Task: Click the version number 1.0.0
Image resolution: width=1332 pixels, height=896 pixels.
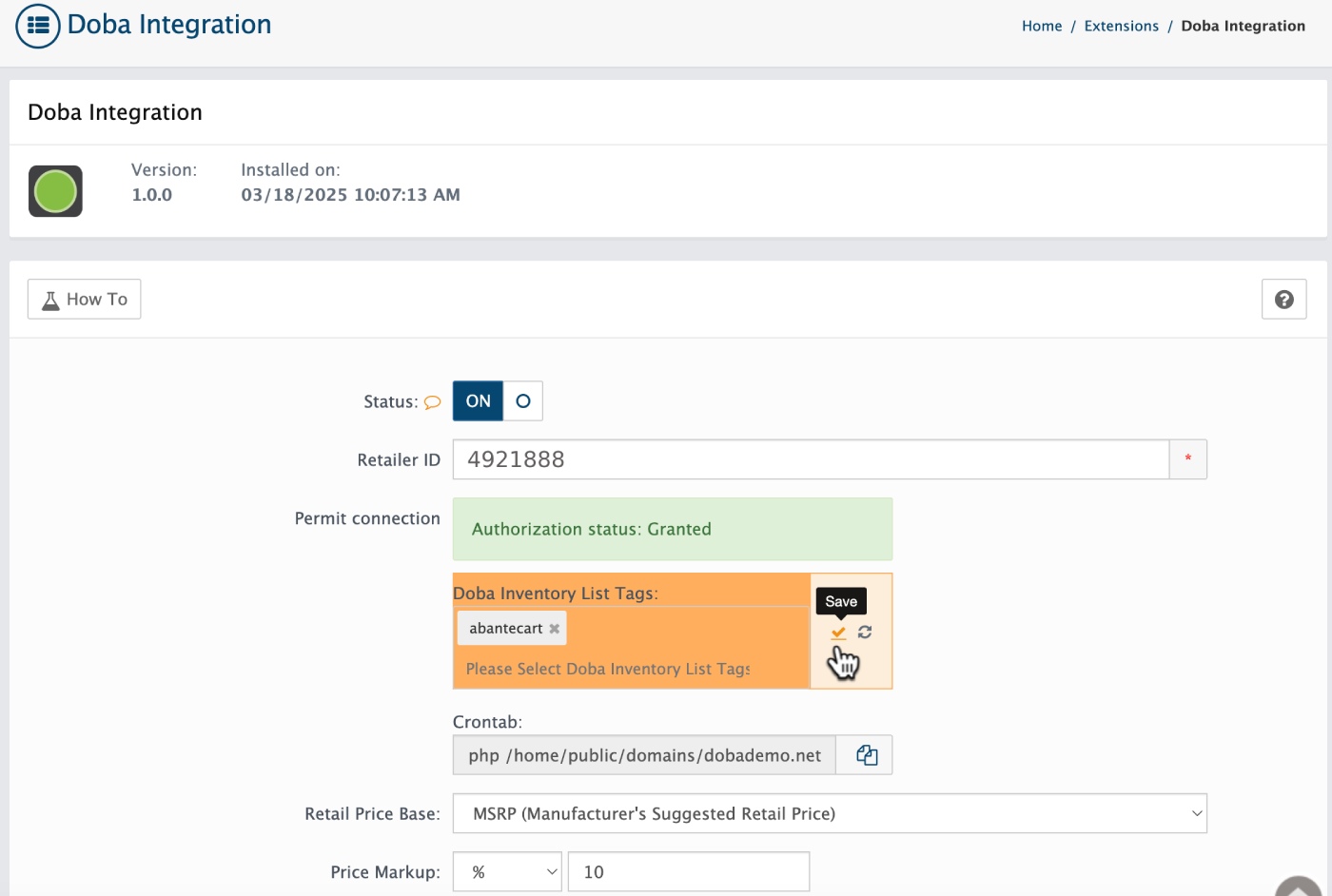Action: 152,195
